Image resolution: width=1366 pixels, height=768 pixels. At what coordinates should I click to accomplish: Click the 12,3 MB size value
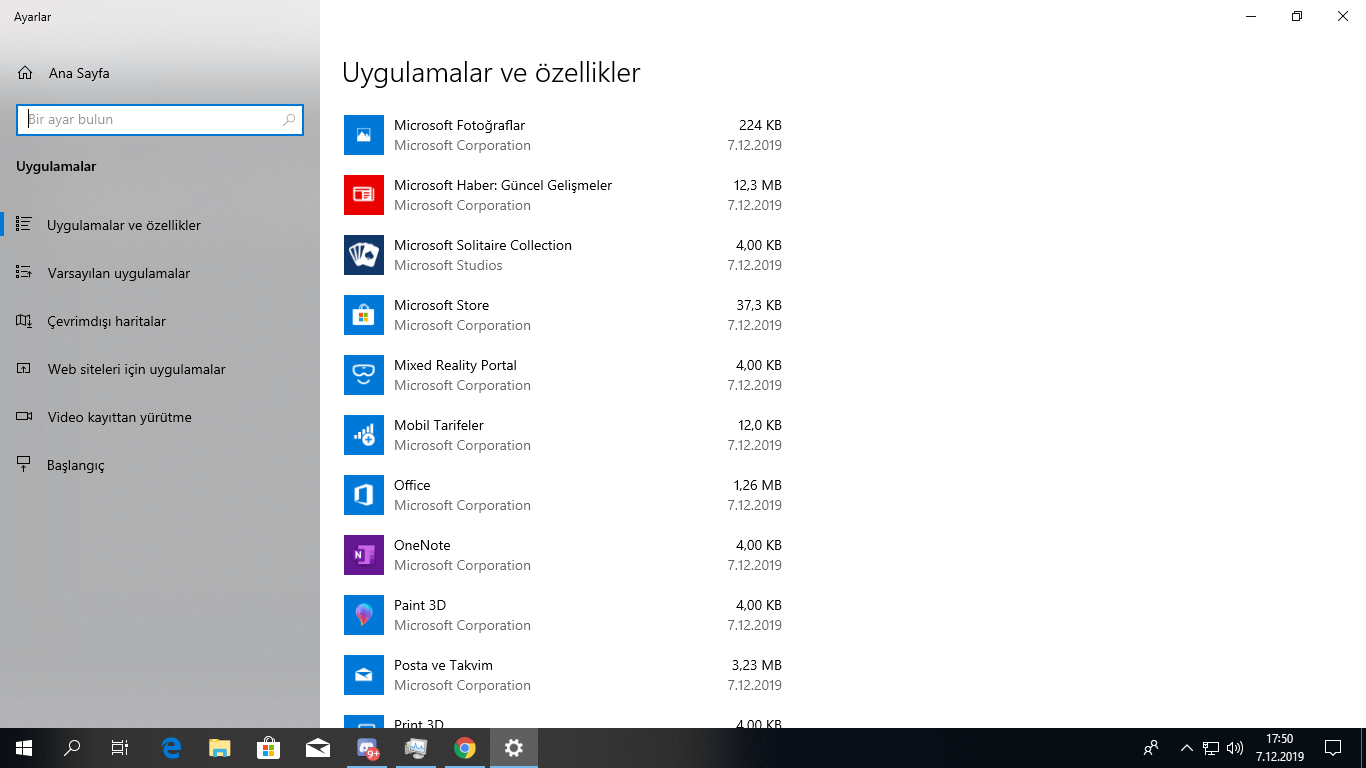(x=757, y=185)
